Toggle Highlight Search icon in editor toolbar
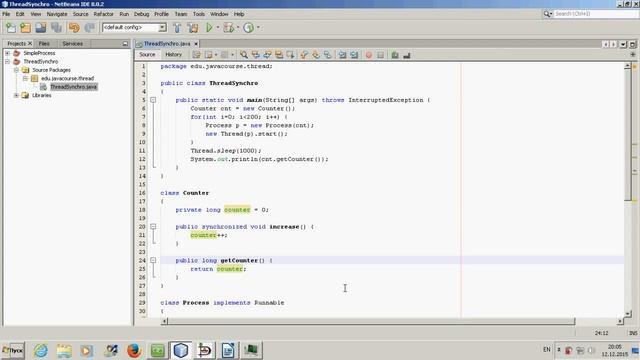The height and width of the screenshot is (360, 640). (279, 55)
